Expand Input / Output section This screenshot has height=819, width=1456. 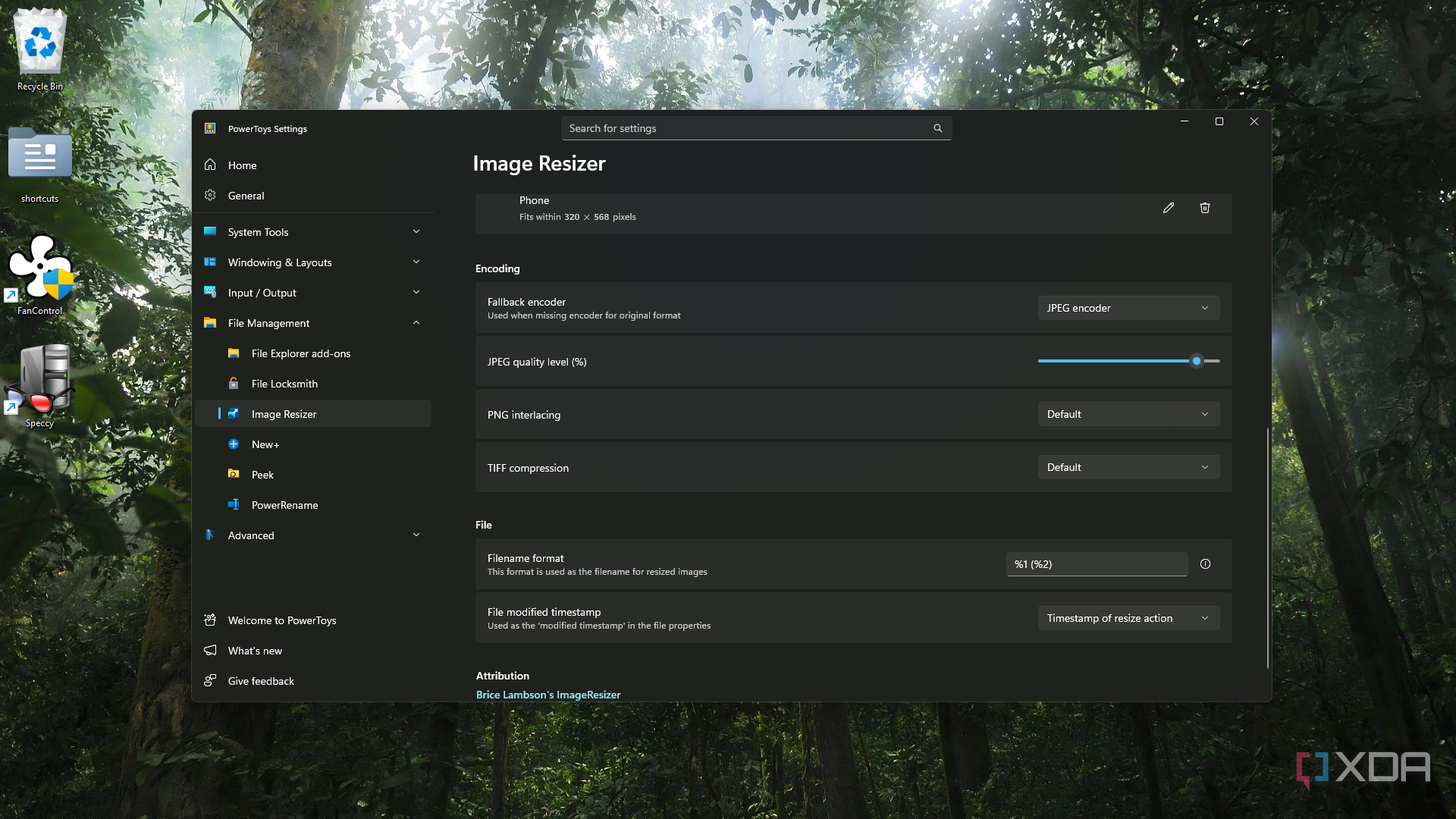point(313,293)
